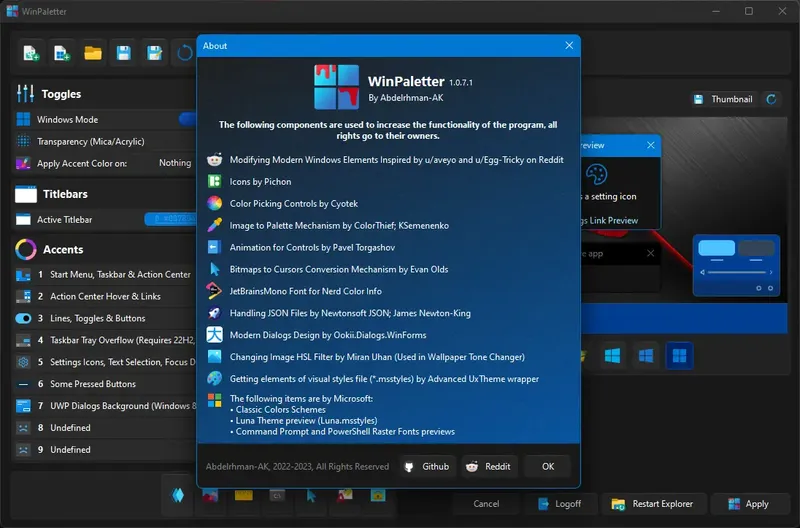Image resolution: width=800 pixels, height=528 pixels.
Task: Click the Cancel button in main window
Action: coord(486,504)
